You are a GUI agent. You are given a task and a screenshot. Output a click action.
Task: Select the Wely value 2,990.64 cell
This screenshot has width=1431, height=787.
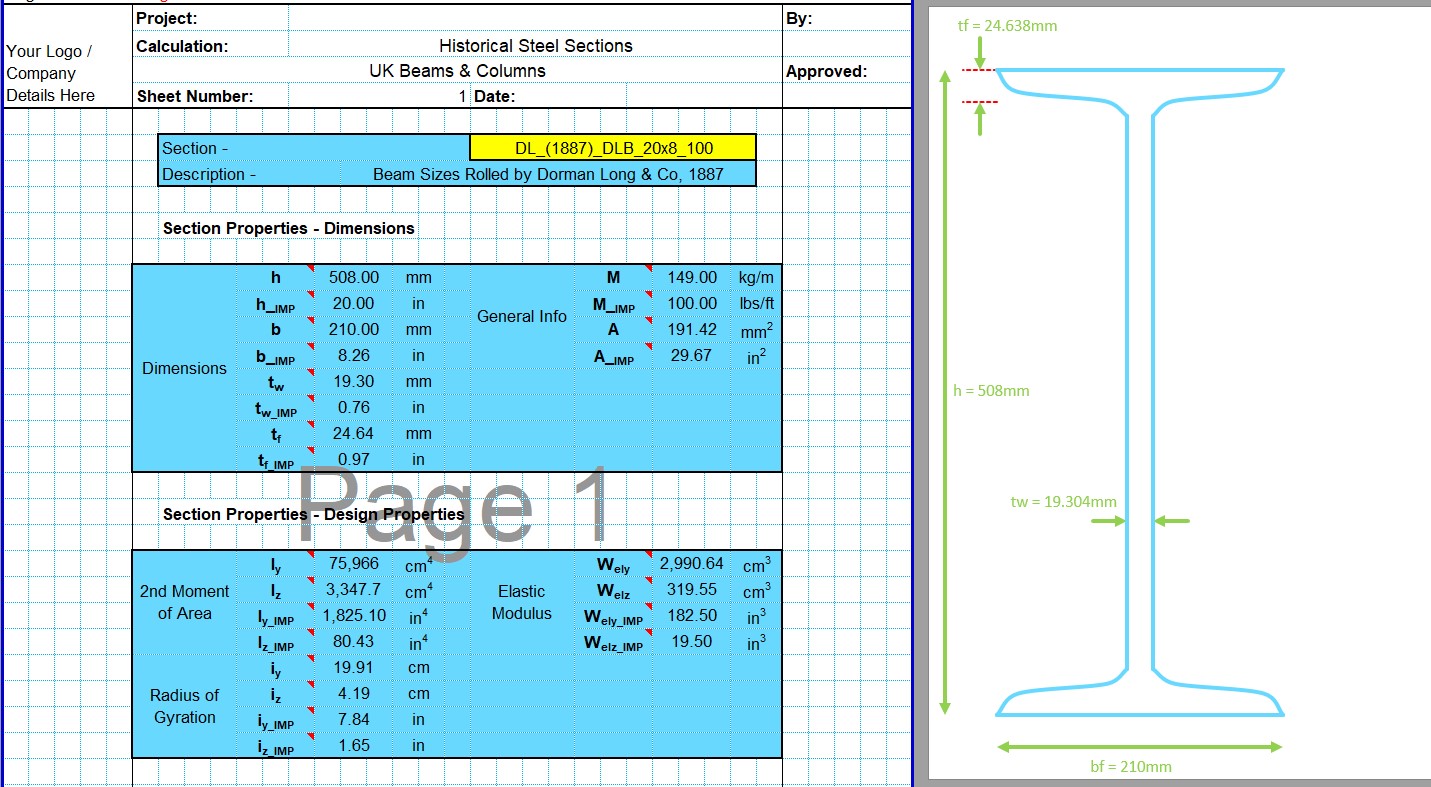(x=693, y=563)
